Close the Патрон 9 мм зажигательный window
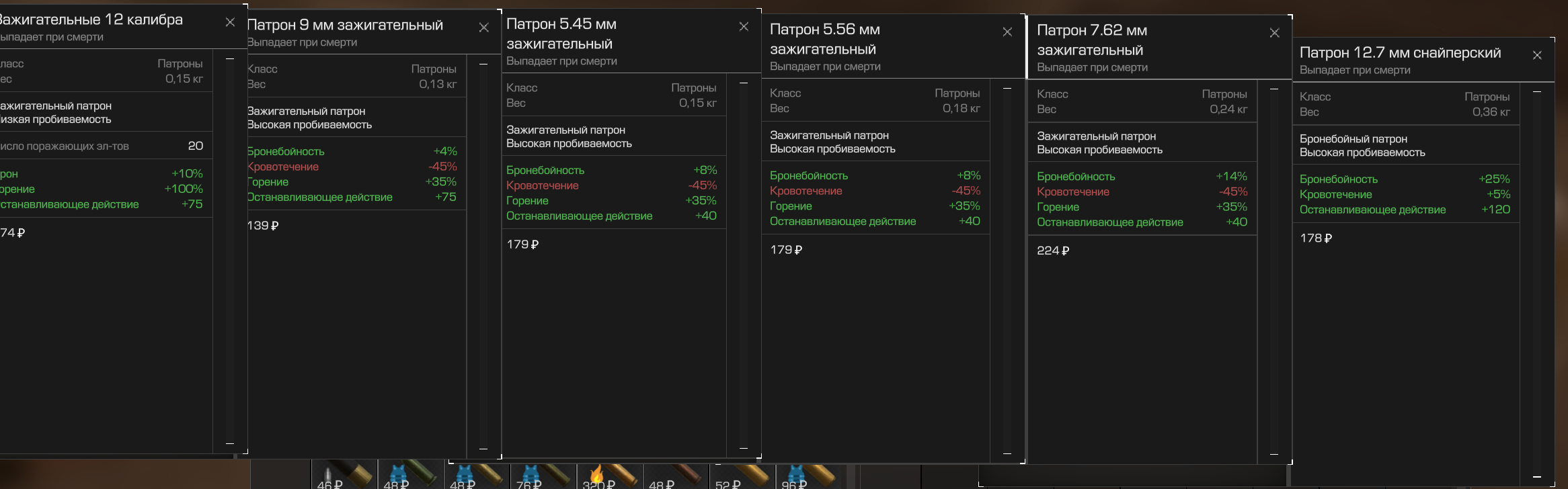 [483, 28]
